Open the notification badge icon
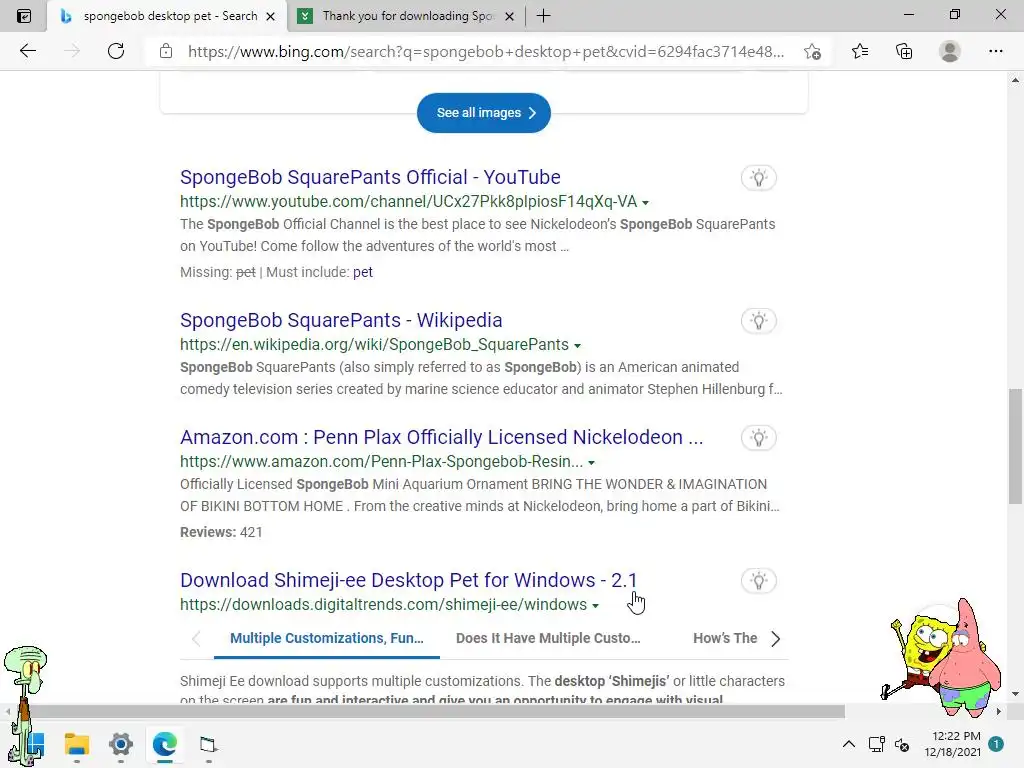This screenshot has height=768, width=1024. click(x=996, y=744)
